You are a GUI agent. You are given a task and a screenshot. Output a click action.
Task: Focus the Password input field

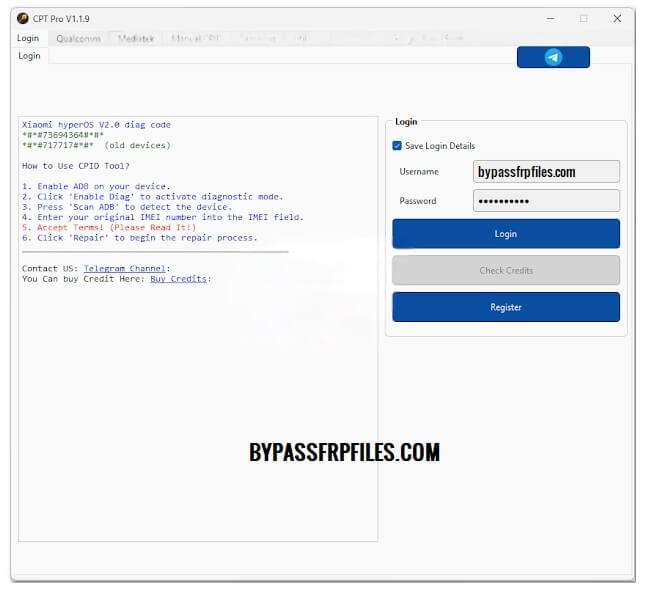point(546,201)
